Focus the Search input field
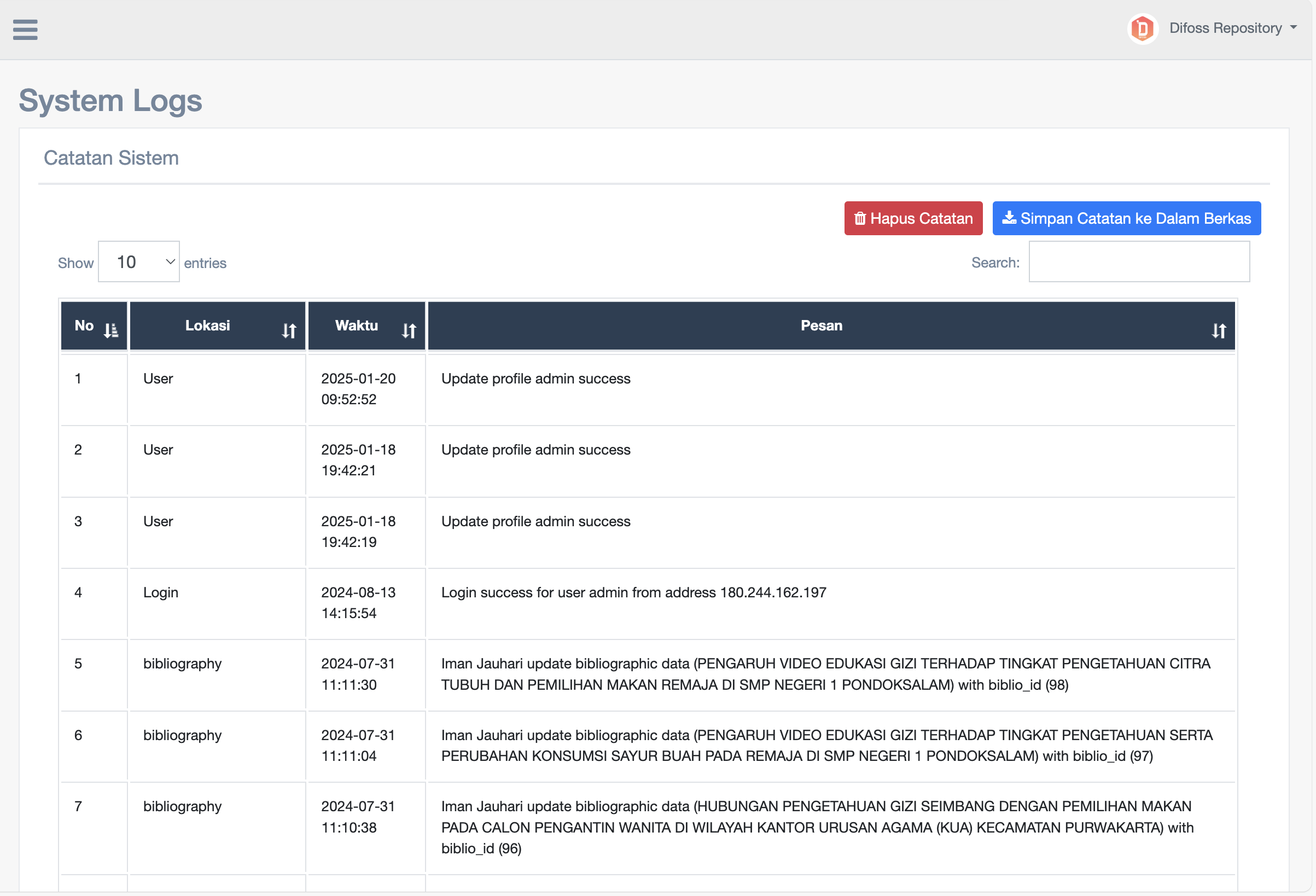The image size is (1316, 896). coord(1139,261)
